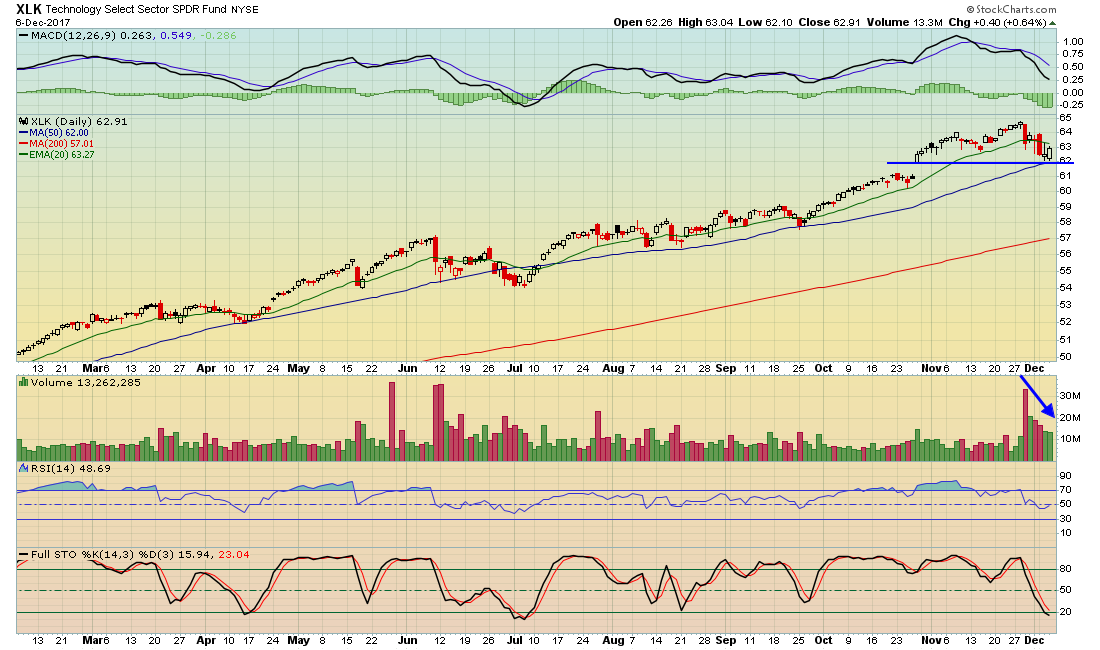Screen dimensions: 1100x650
Task: Click the Nov label on bottom date axis
Action: (932, 640)
